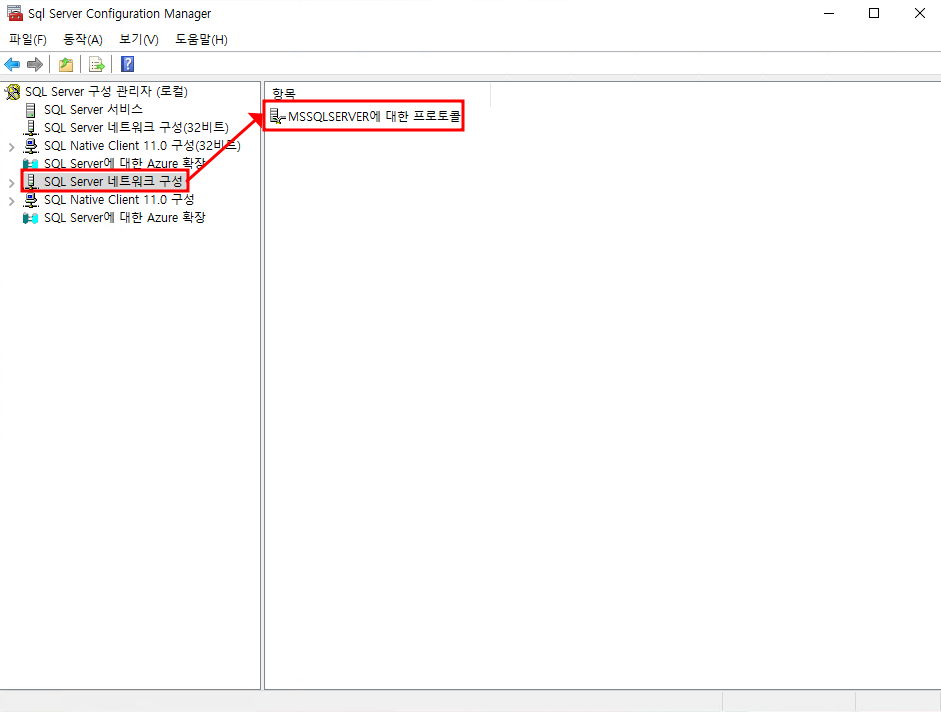The width and height of the screenshot is (941, 712).
Task: Select the bottom SQL Server에 대한 Azure 확장
Action: [x=125, y=218]
